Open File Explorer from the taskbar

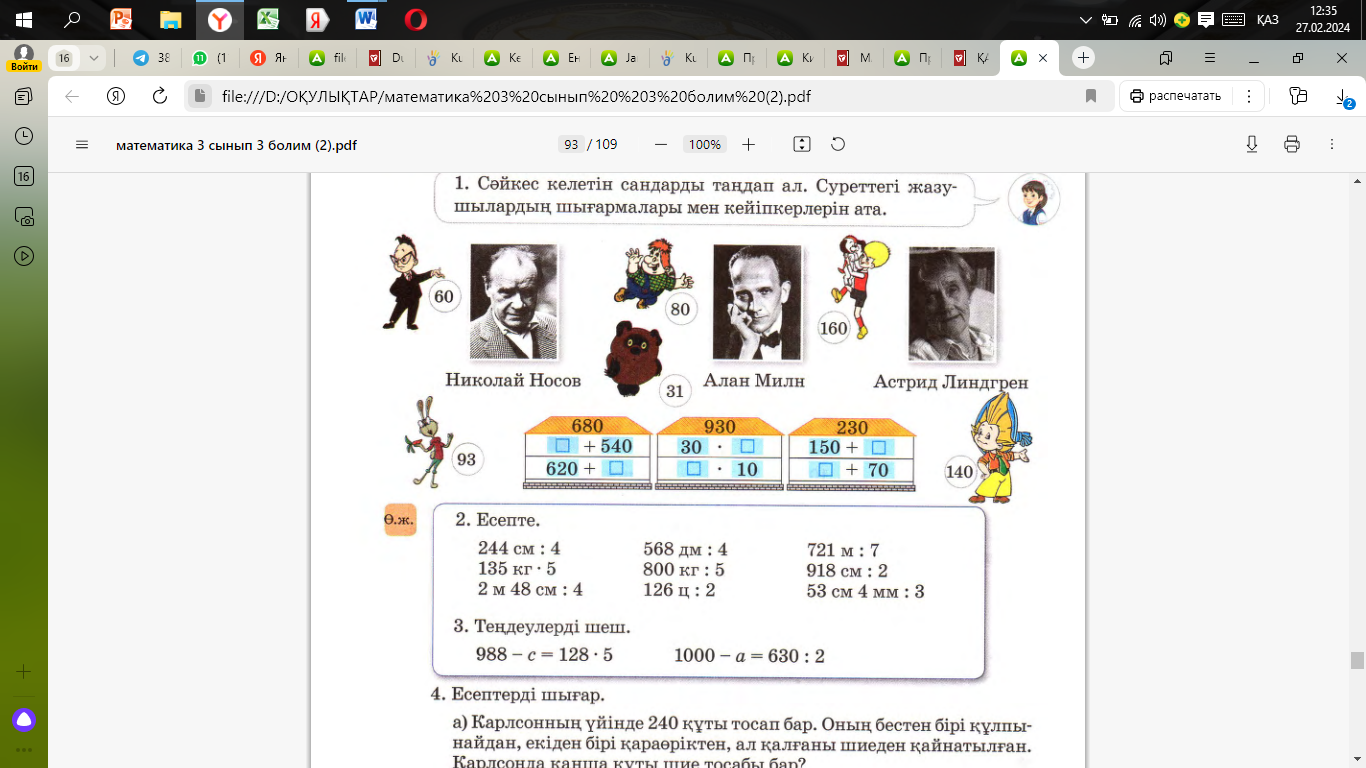[x=171, y=19]
